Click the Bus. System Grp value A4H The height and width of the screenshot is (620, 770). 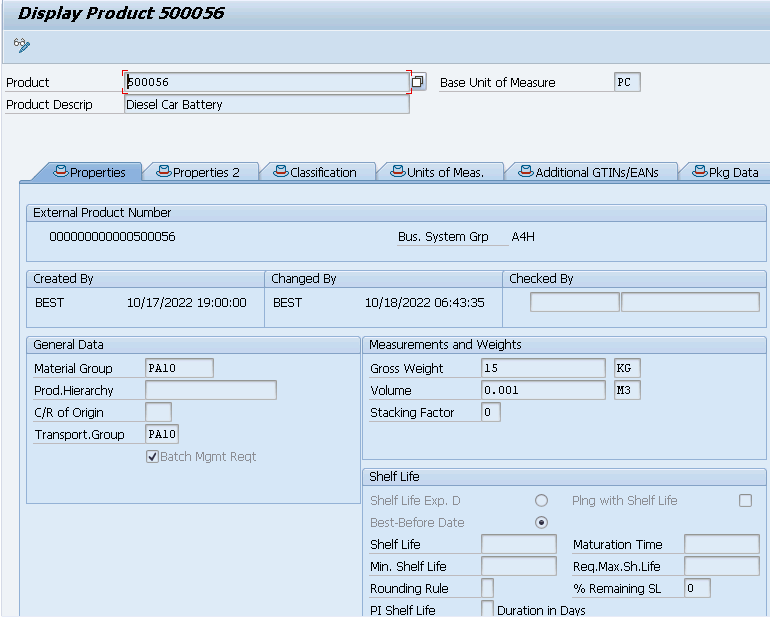[x=523, y=237]
